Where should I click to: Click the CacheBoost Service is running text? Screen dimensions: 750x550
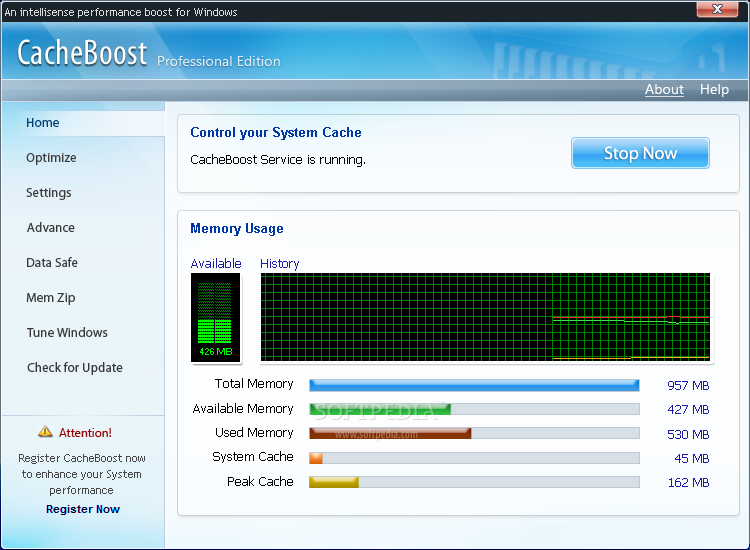(x=278, y=160)
